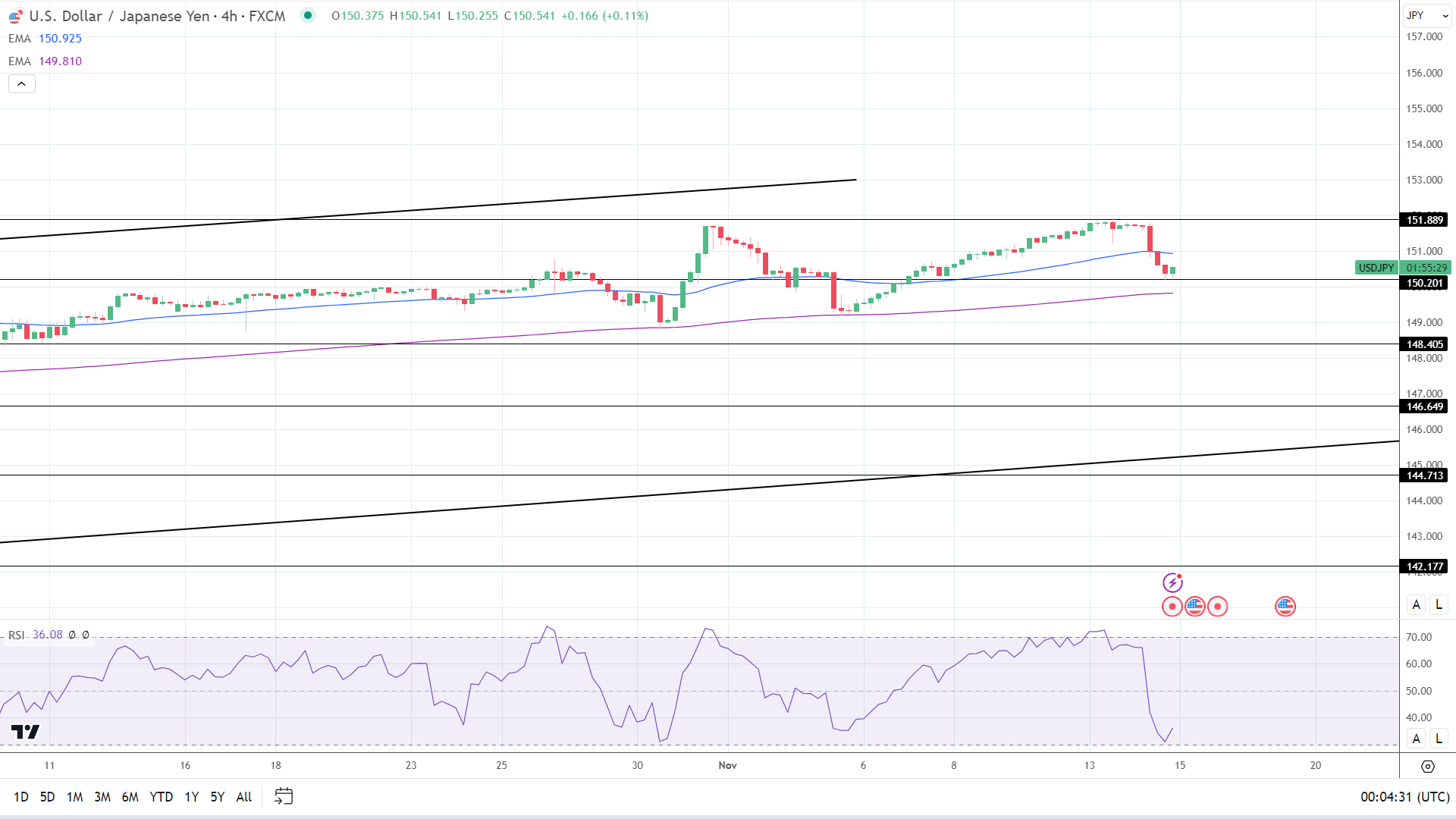Viewport: 1456px width, 819px height.
Task: Toggle auto scale A on the price pane
Action: [1416, 604]
